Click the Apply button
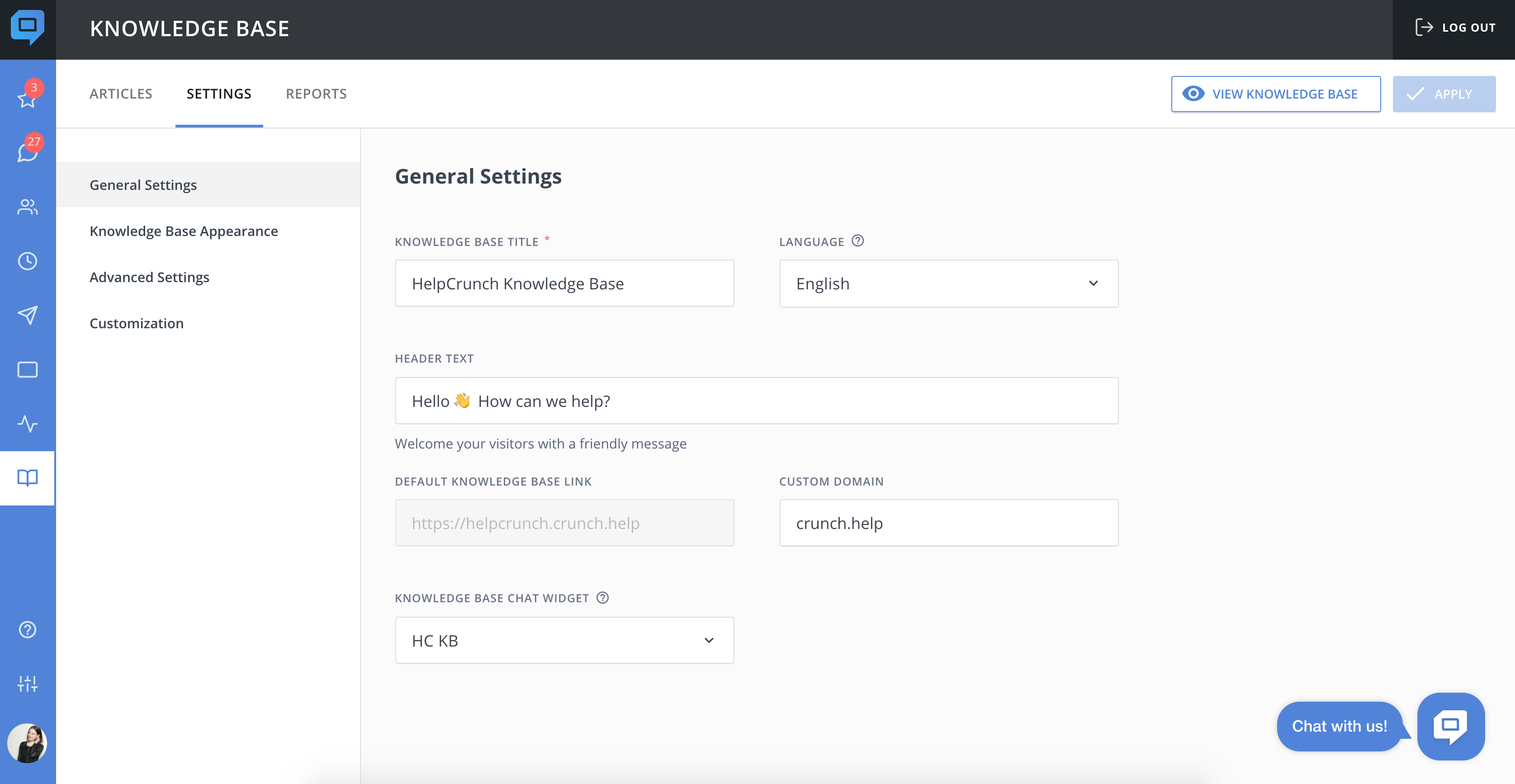Viewport: 1515px width, 784px height. (x=1444, y=94)
